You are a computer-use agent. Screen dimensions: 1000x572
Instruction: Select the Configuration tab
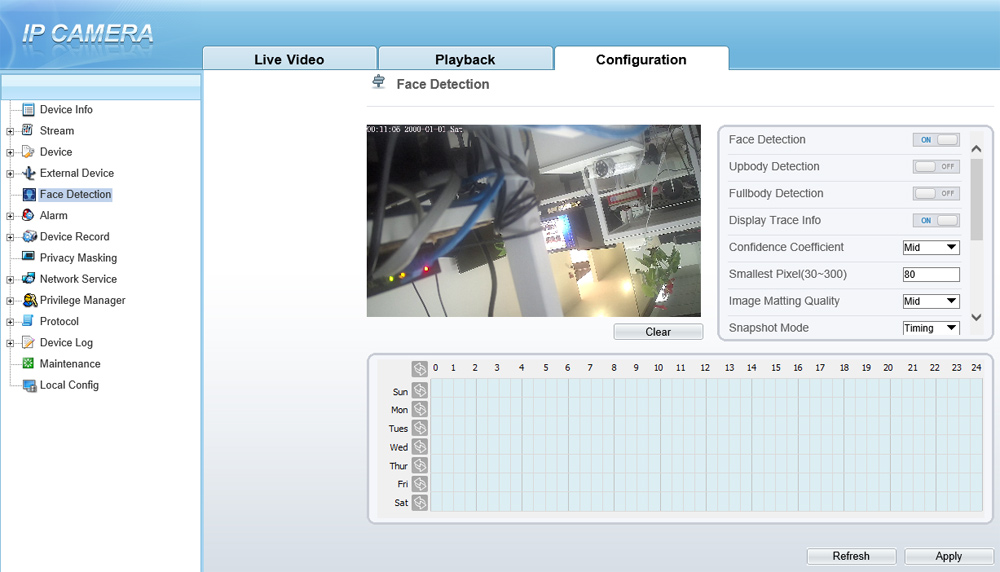click(642, 59)
